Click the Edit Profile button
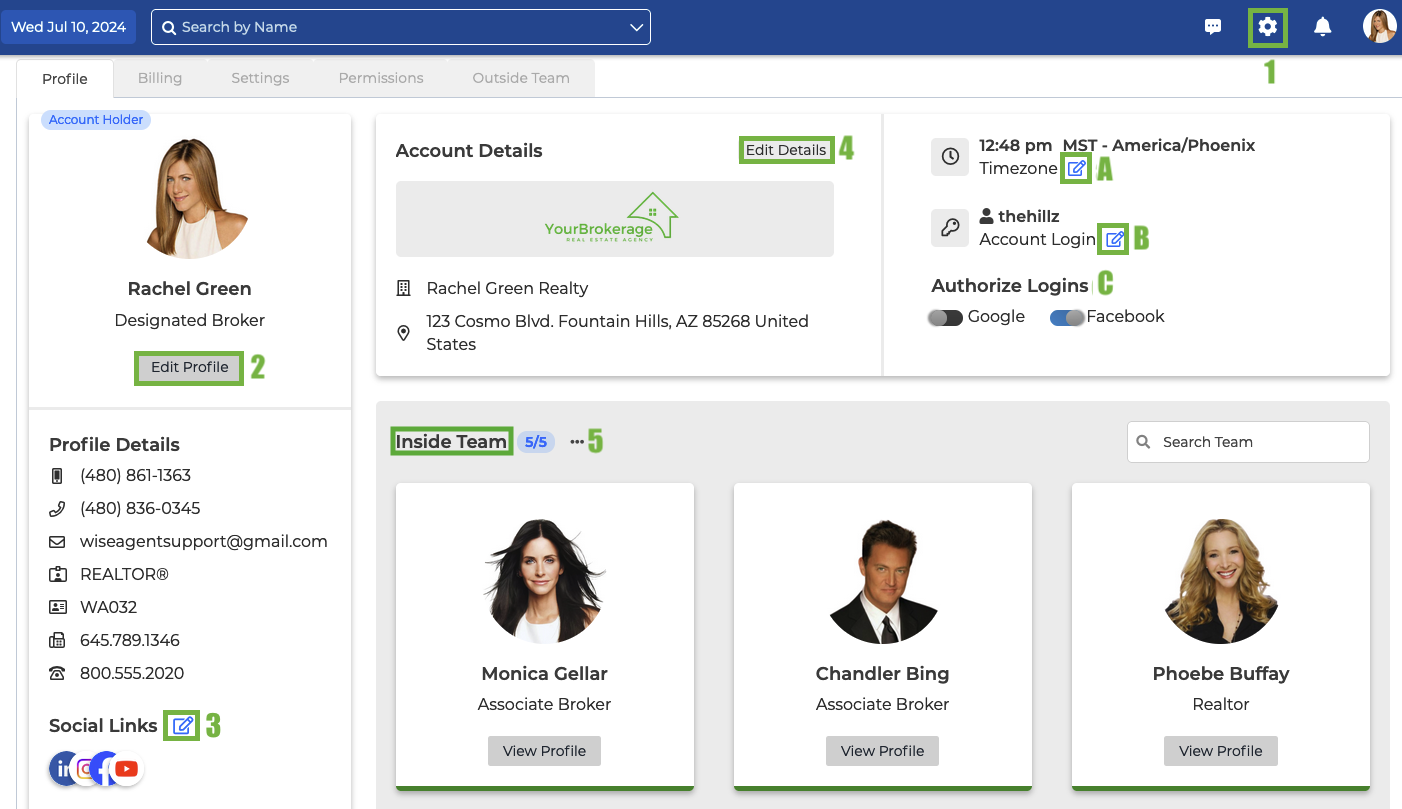Screen dimensions: 1402x809 point(190,367)
